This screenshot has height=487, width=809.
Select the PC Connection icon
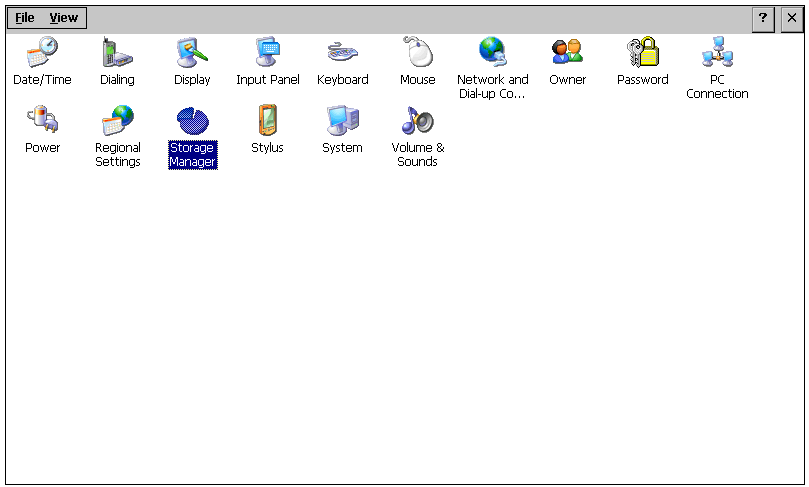(717, 53)
